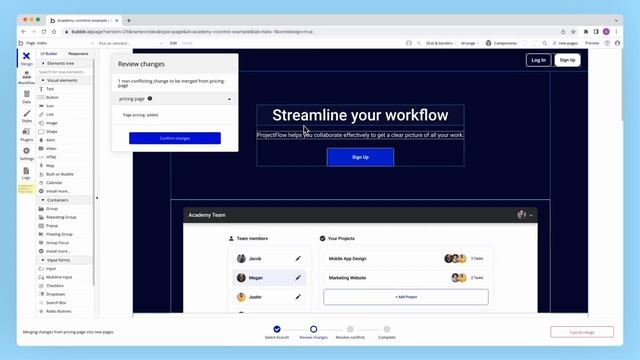The image size is (640, 360).
Task: Click the Confirm changes button
Action: pyautogui.click(x=175, y=138)
